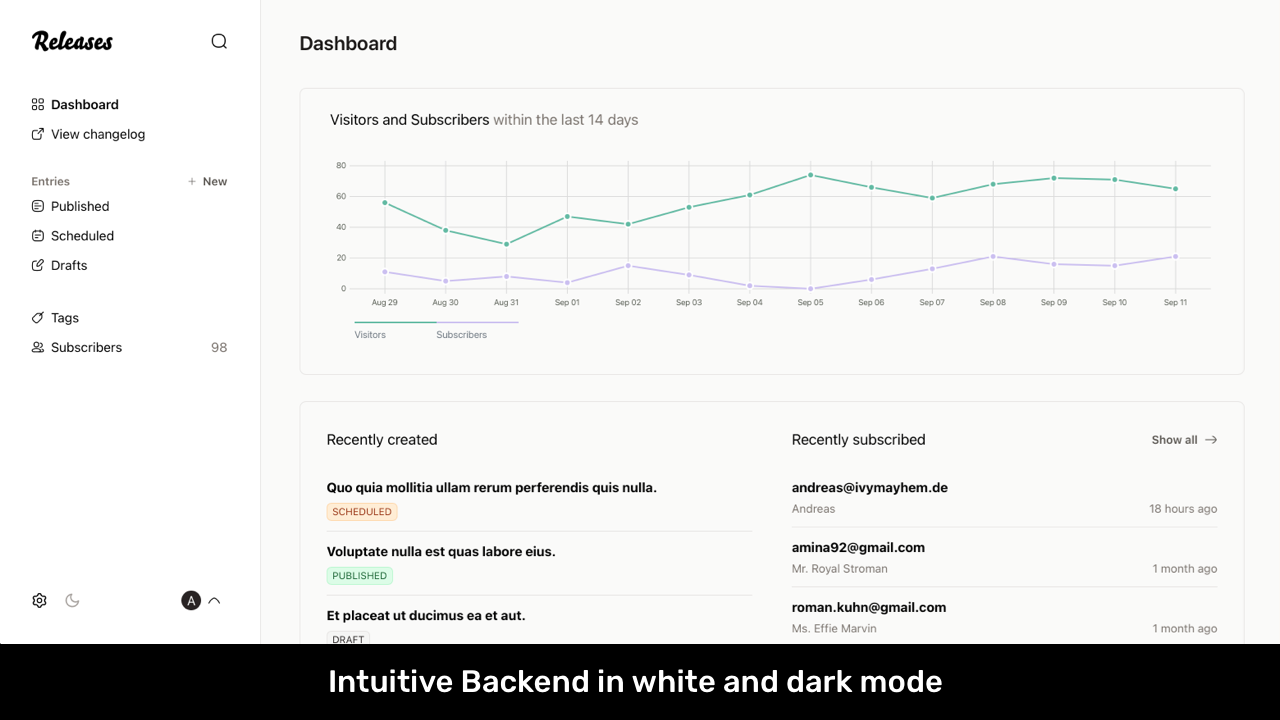Open entry 'Voluptate nulla est quas labore eius'
1280x720 pixels.
441,552
